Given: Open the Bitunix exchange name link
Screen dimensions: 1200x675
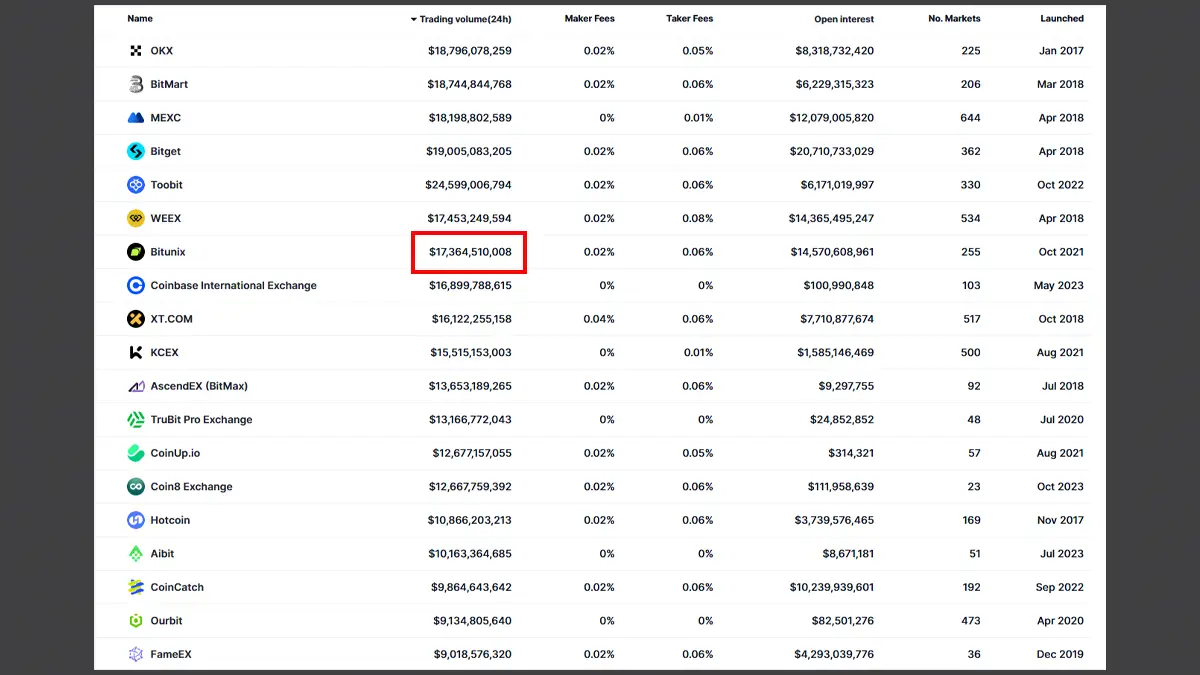Looking at the screenshot, I should (x=168, y=252).
